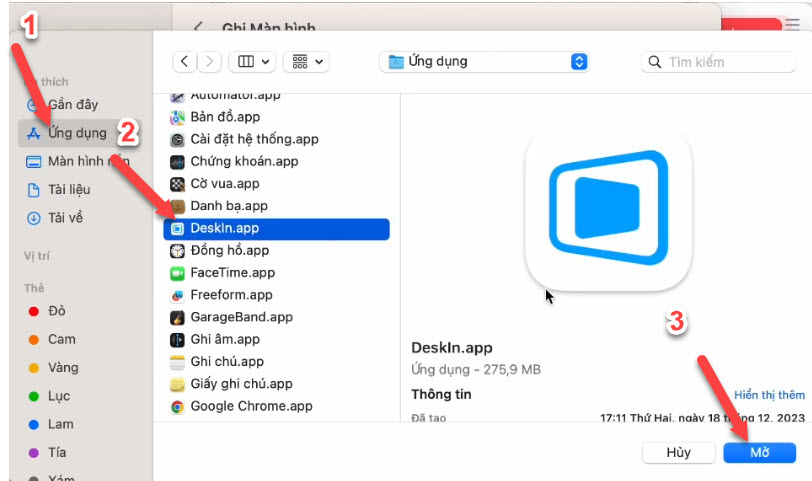This screenshot has width=812, height=481.
Task: Click the Giấy ghi chú stickies icon
Action: pyautogui.click(x=177, y=385)
